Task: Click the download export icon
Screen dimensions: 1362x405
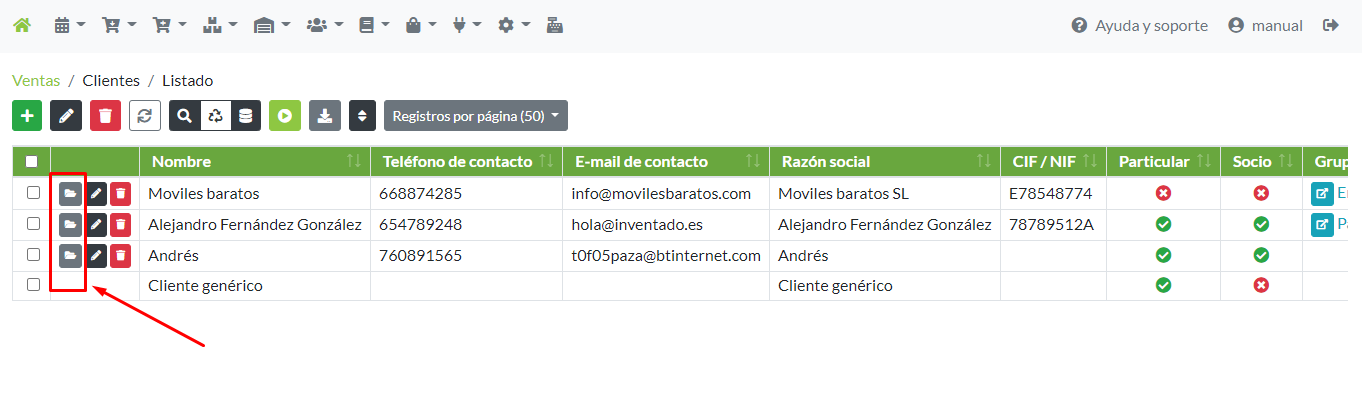Action: [324, 116]
